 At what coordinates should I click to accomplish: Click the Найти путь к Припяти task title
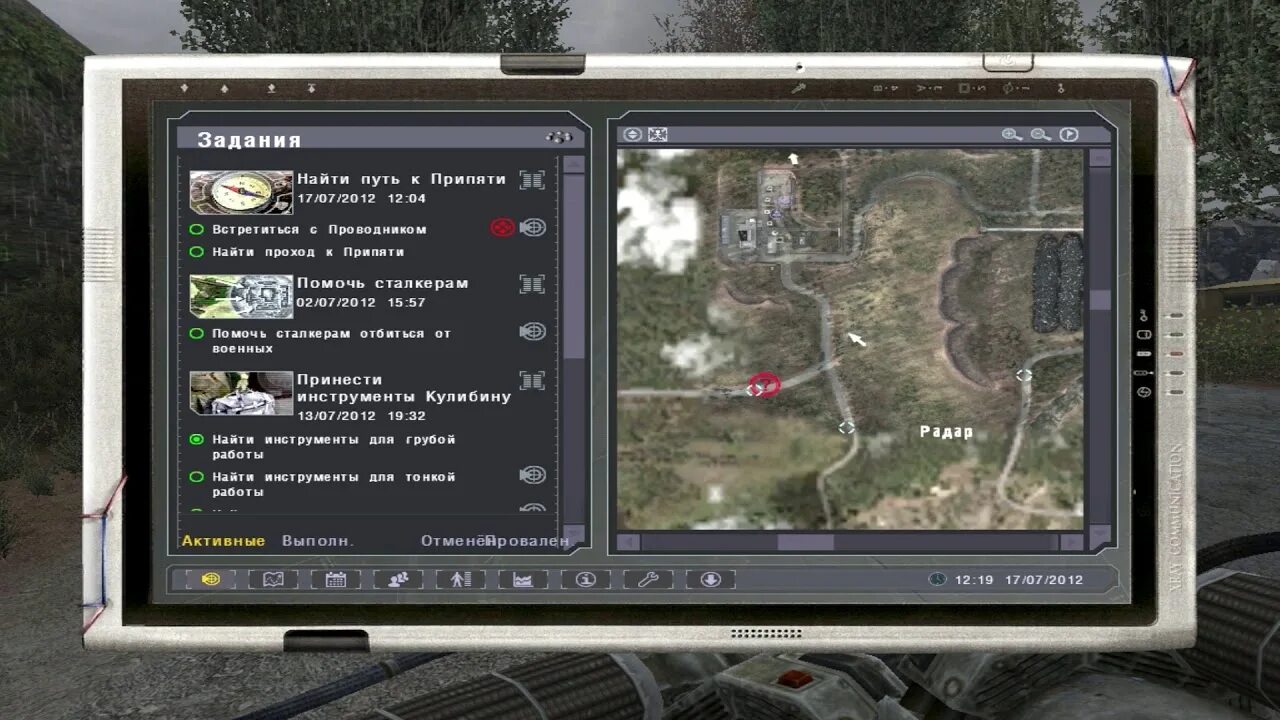tap(402, 179)
